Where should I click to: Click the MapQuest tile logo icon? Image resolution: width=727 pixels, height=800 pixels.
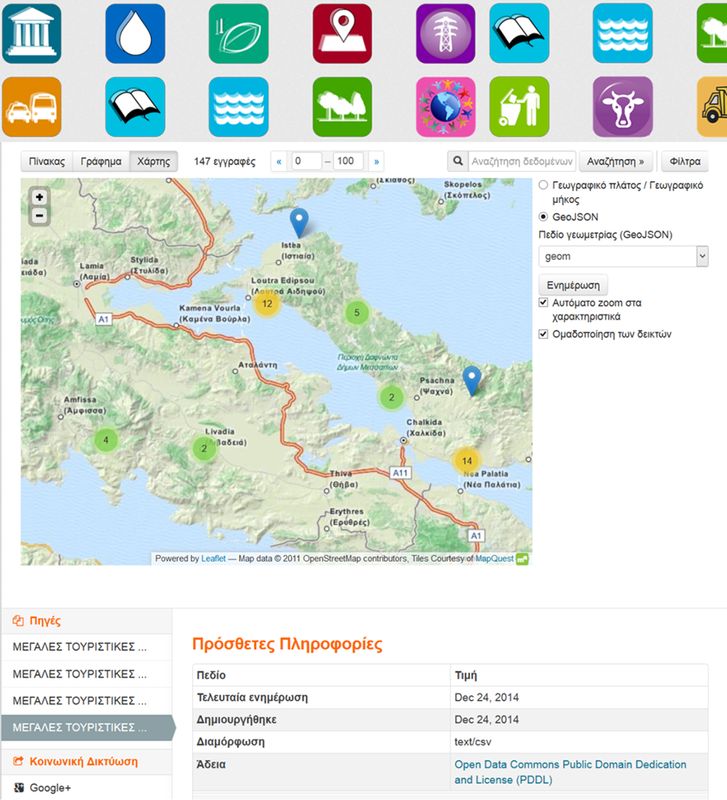(522, 559)
